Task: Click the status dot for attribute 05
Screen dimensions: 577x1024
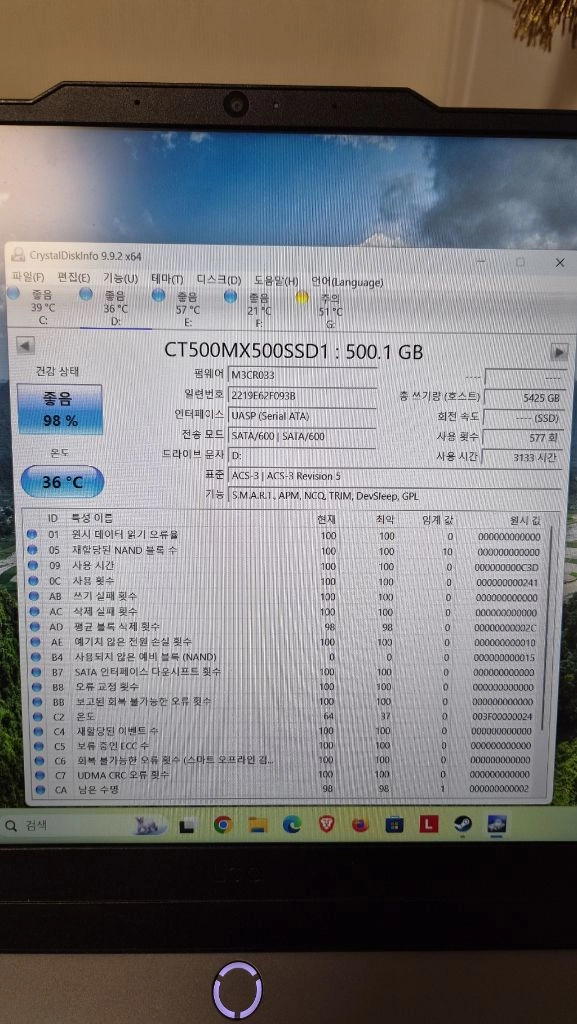Action: tap(31, 550)
